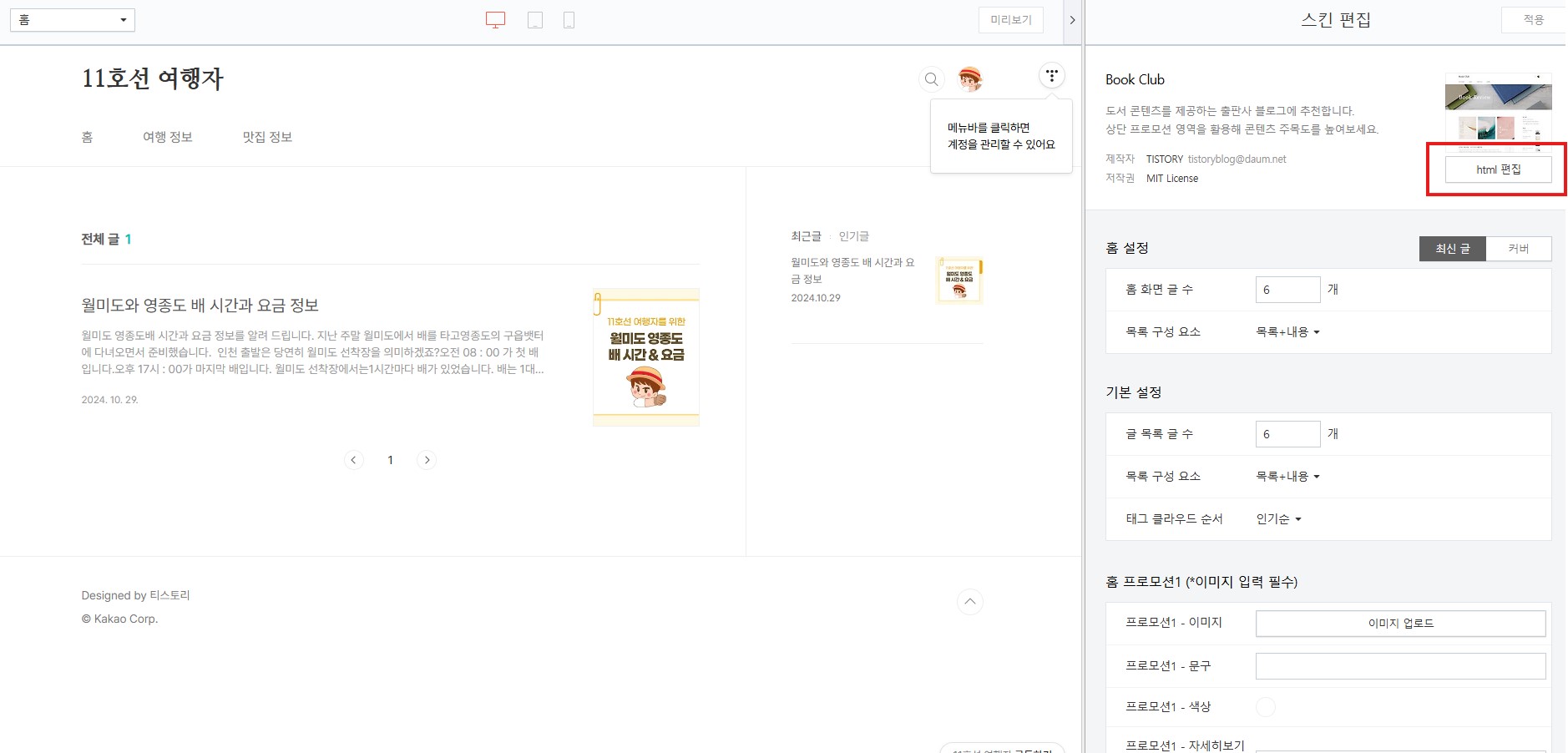Viewport: 1568px width, 753px height.
Task: Click 이미지 업로드 for 프로모션1 image
Action: 1401,624
